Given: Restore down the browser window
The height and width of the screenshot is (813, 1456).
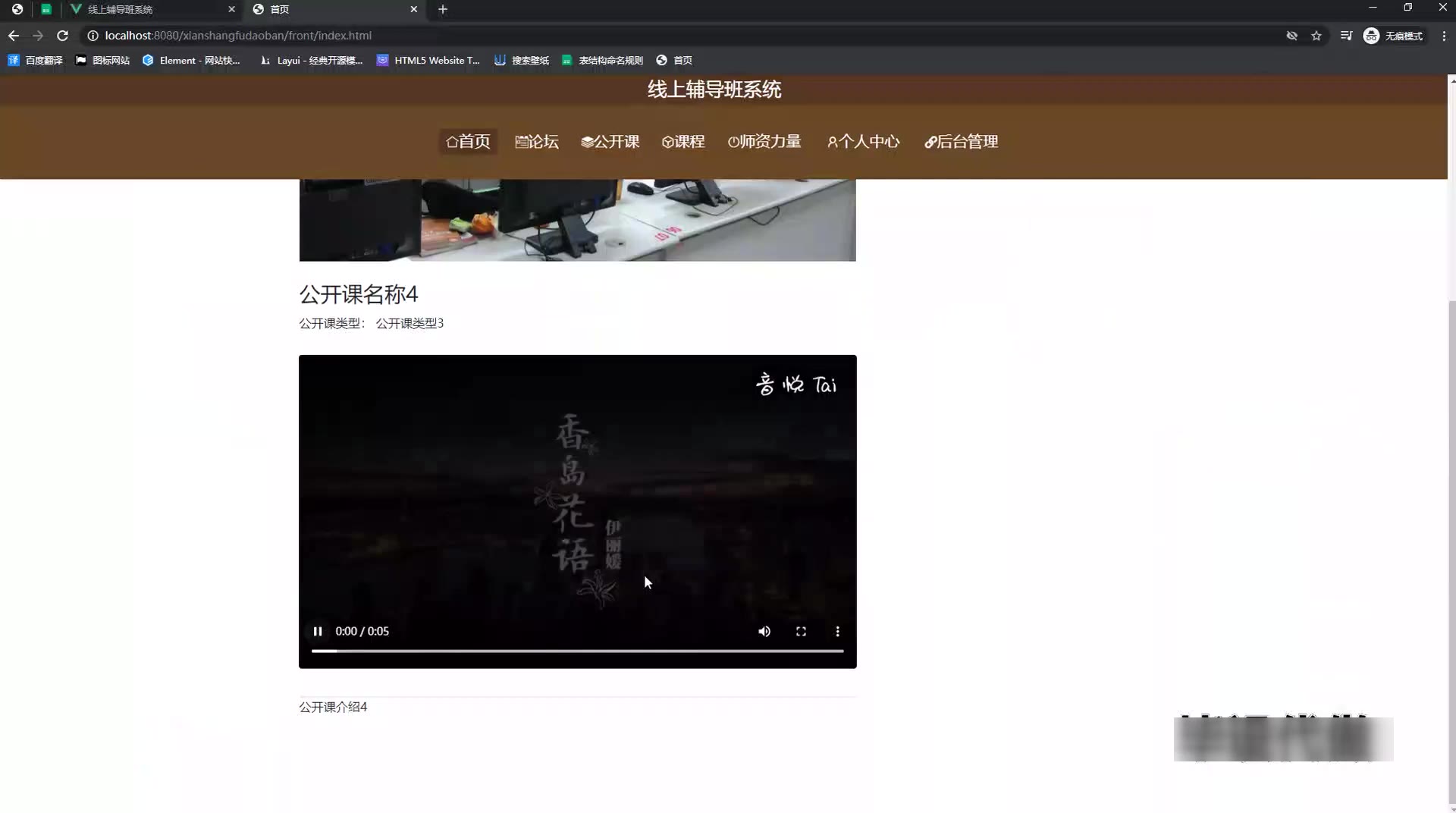Looking at the screenshot, I should [1407, 8].
